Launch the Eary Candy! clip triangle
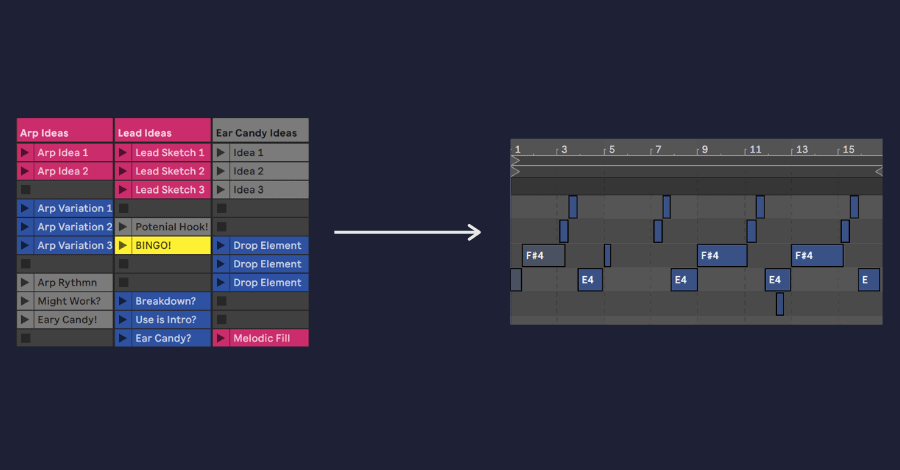The width and height of the screenshot is (900, 470). coord(25,320)
